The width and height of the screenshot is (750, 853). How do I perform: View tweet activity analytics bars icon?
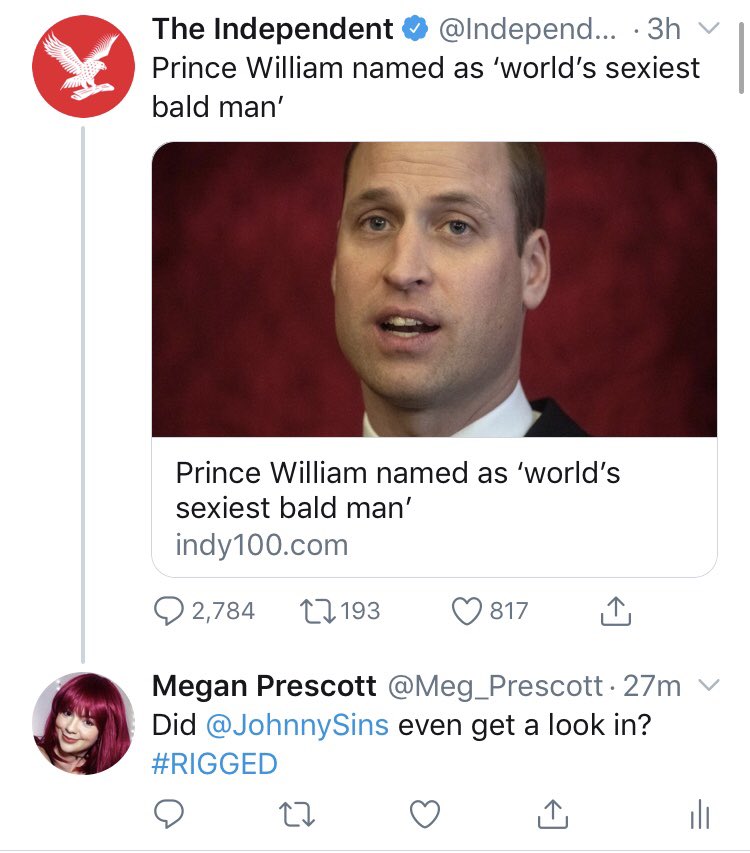click(700, 814)
